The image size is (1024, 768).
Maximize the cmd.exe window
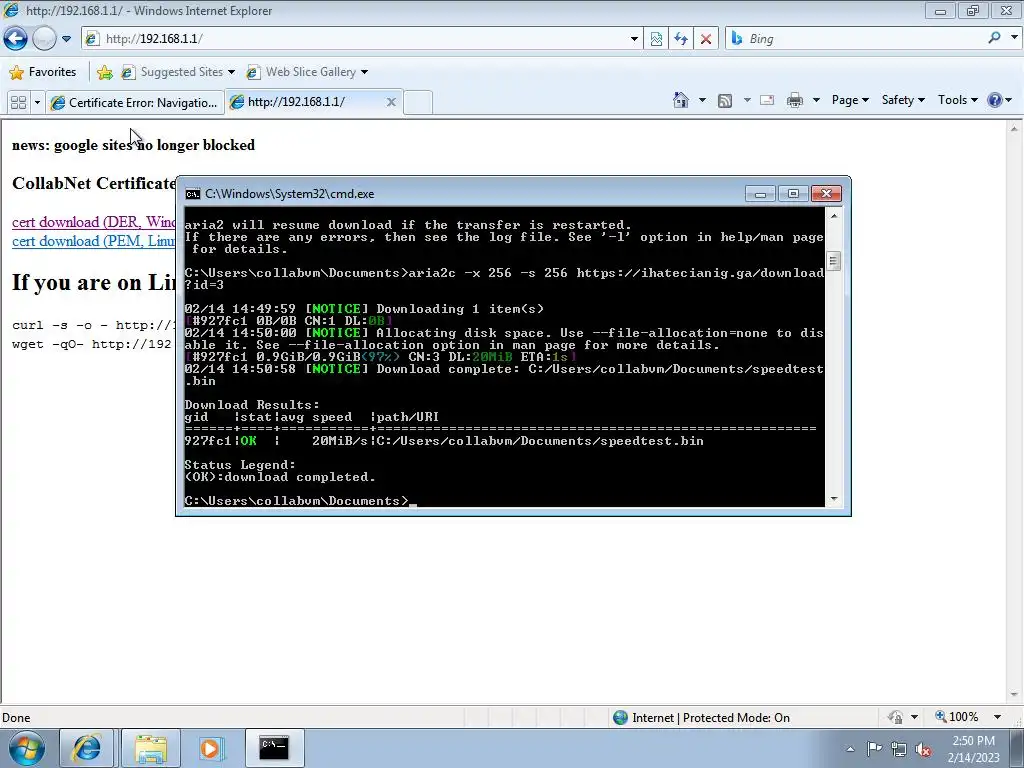[x=793, y=194]
